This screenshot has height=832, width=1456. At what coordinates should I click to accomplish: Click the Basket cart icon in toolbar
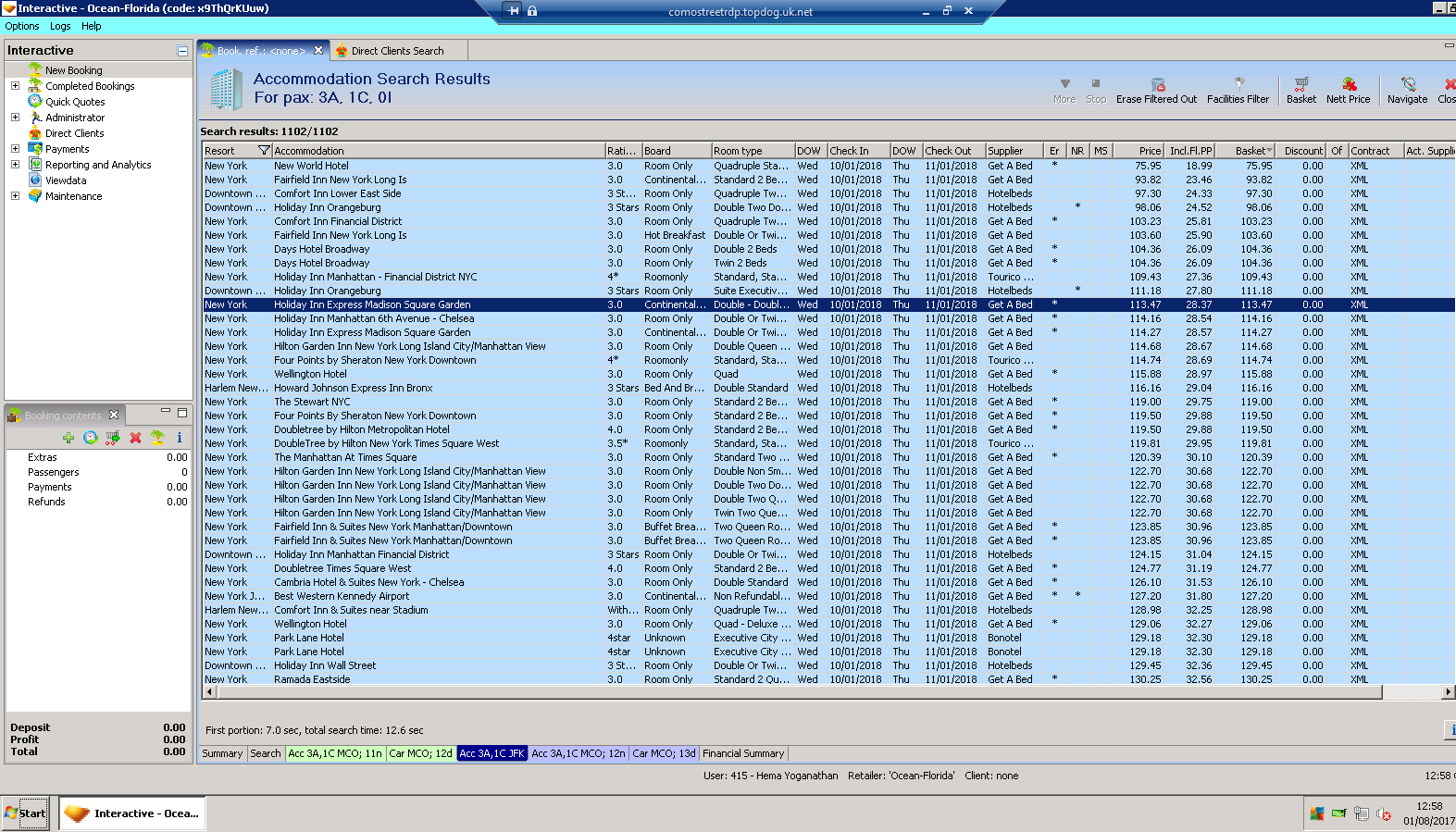1300,84
